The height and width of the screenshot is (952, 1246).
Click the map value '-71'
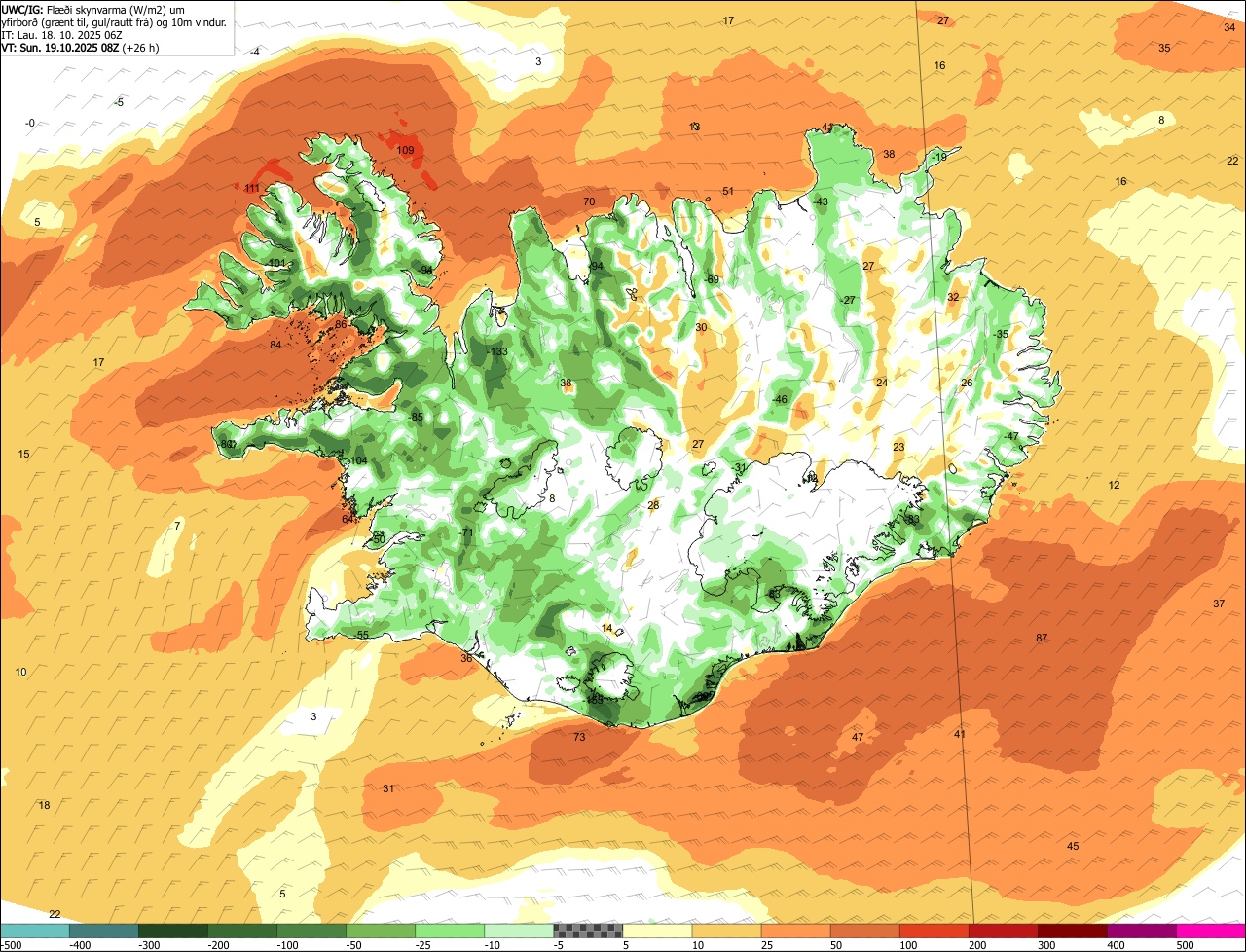[466, 533]
